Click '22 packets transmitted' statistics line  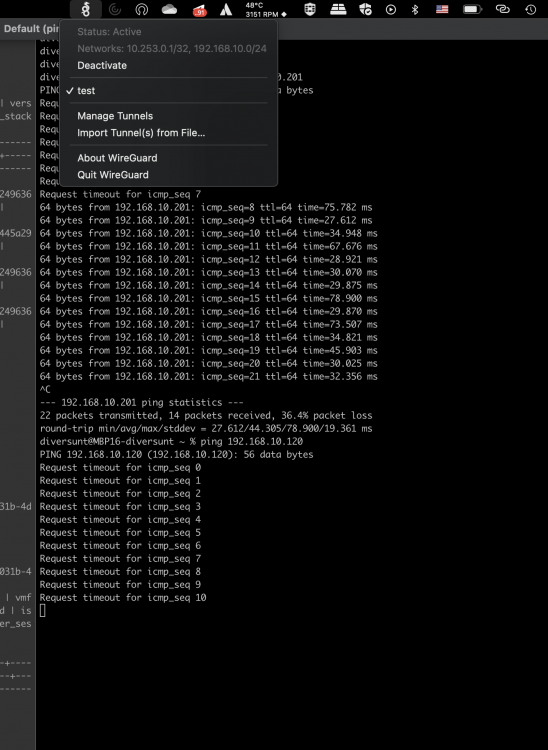(206, 415)
